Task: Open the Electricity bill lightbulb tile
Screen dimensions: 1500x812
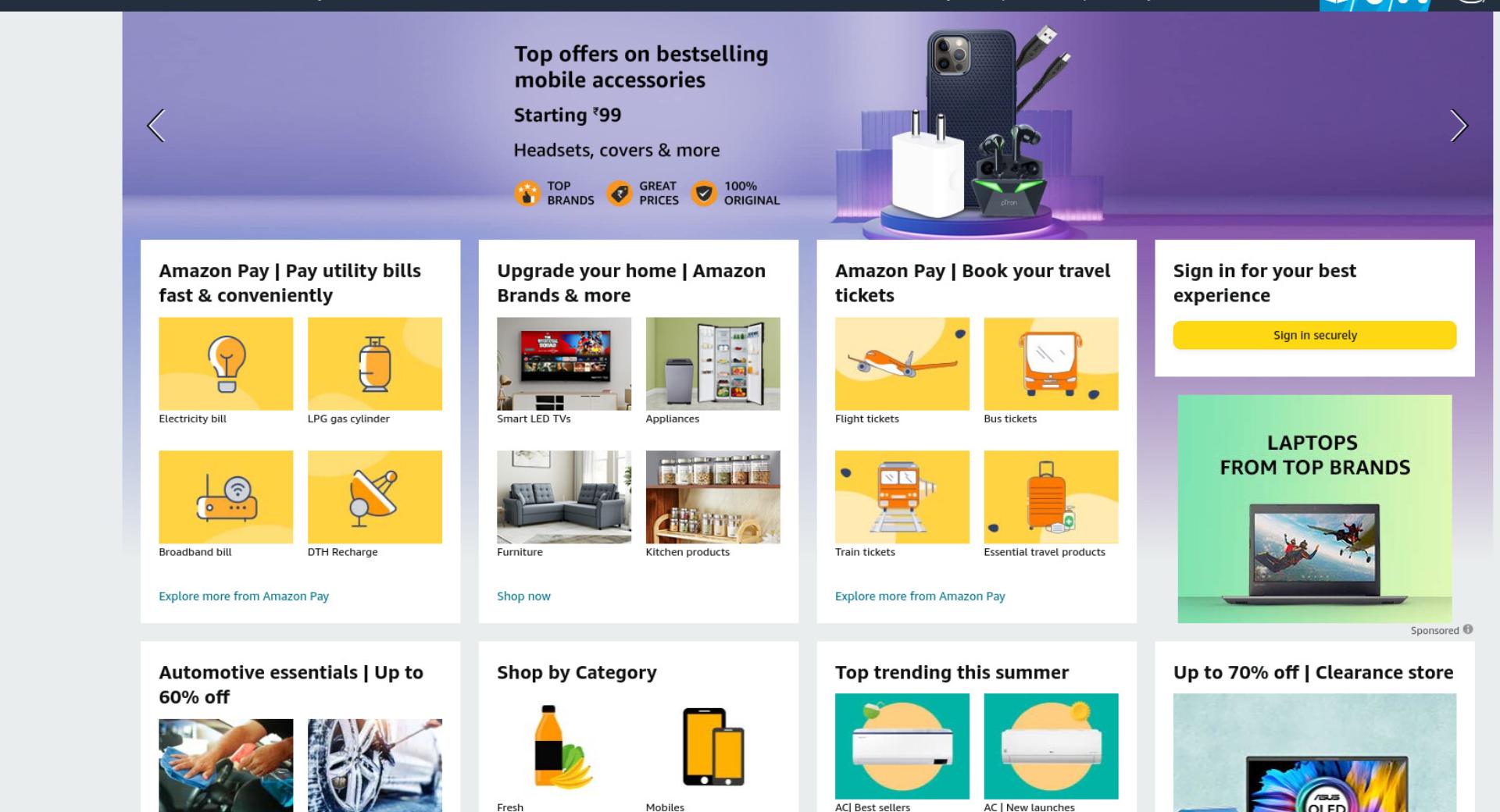Action: [x=226, y=363]
